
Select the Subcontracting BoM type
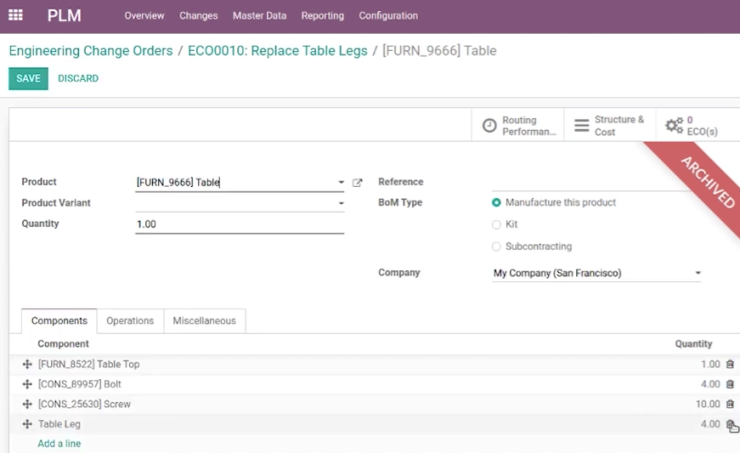[496, 246]
